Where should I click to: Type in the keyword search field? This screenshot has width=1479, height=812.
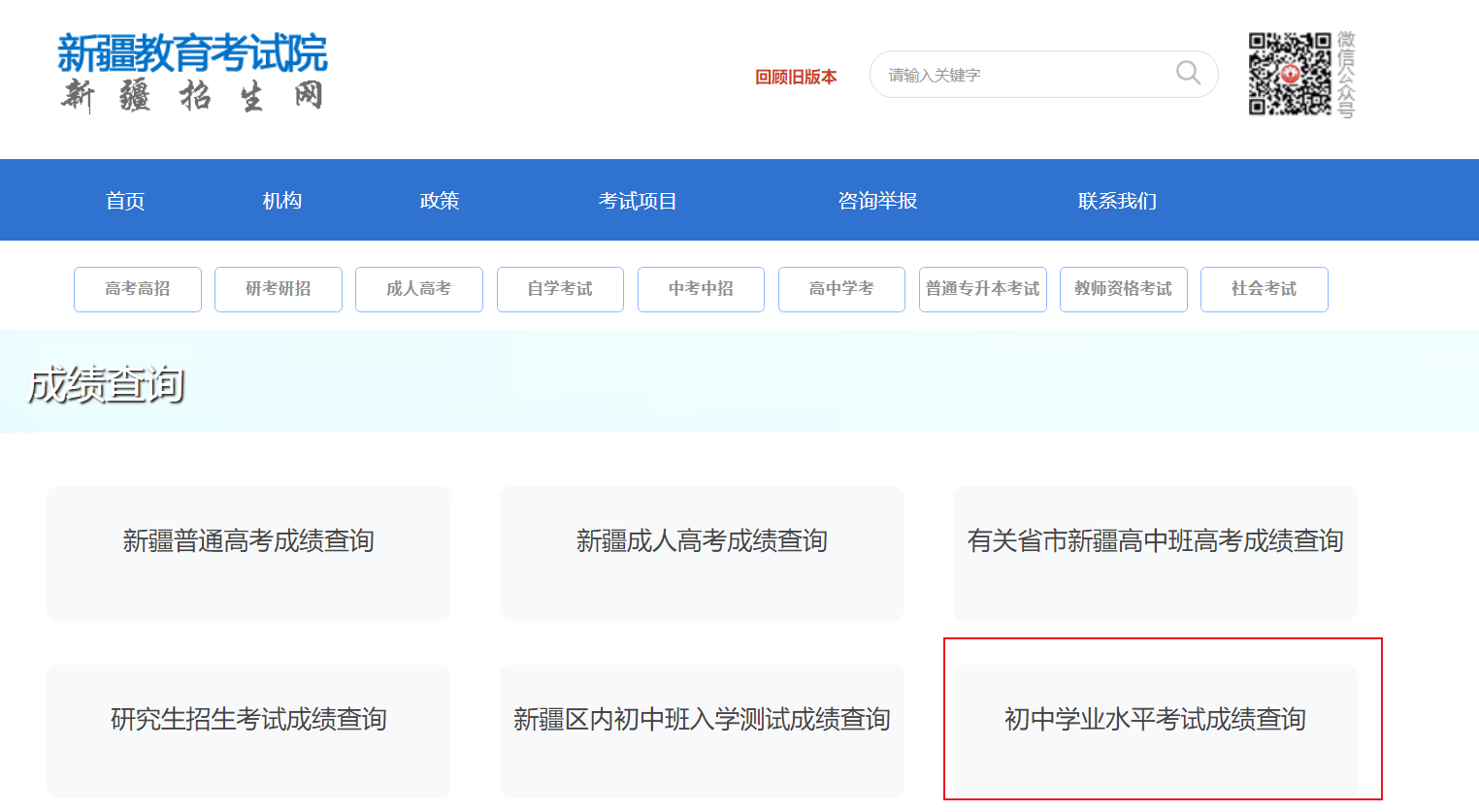(x=1019, y=75)
